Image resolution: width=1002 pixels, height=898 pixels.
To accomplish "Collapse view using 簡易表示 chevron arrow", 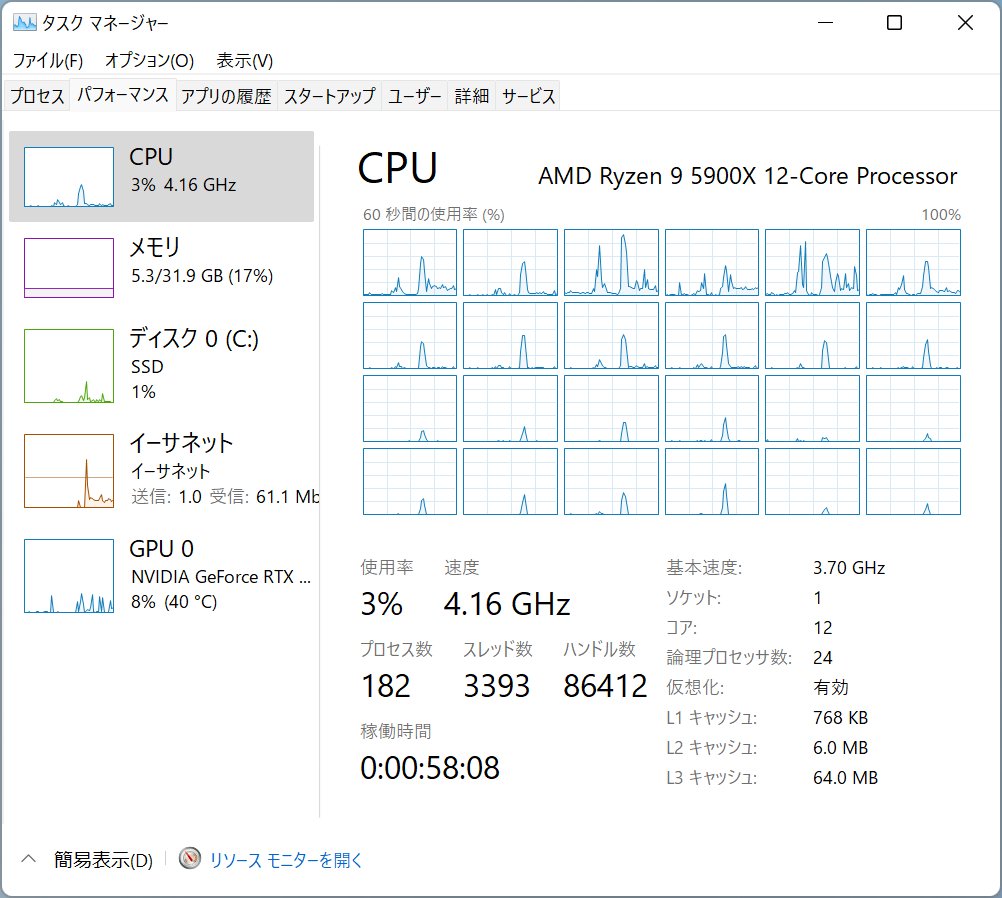I will tap(28, 859).
